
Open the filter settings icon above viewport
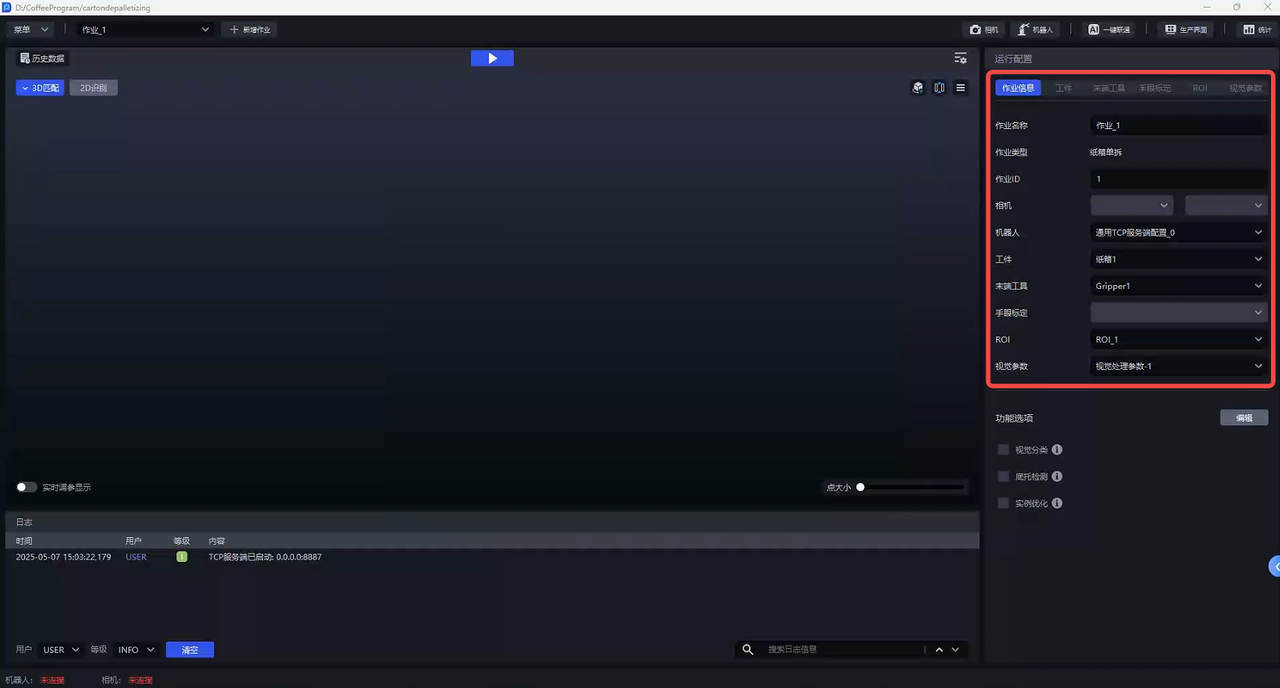[960, 58]
